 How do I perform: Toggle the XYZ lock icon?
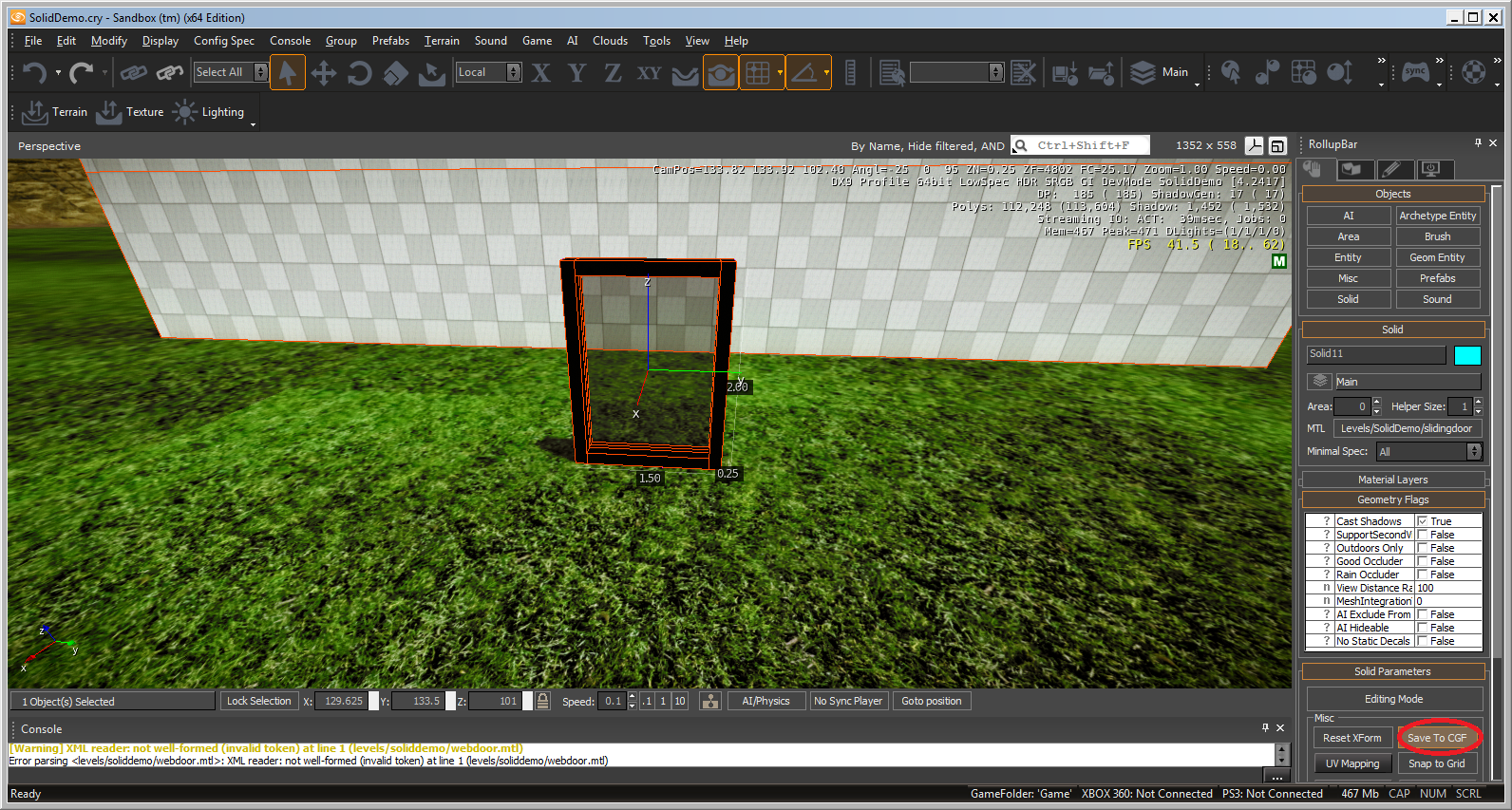point(542,701)
